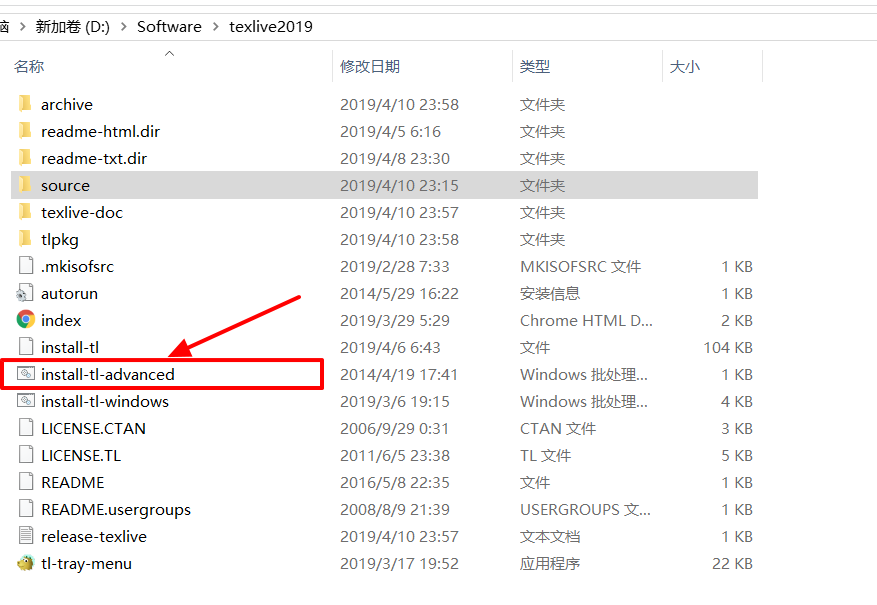Viewport: 877px width, 605px height.
Task: Click the release-texlive text document icon
Action: pyautogui.click(x=26, y=536)
